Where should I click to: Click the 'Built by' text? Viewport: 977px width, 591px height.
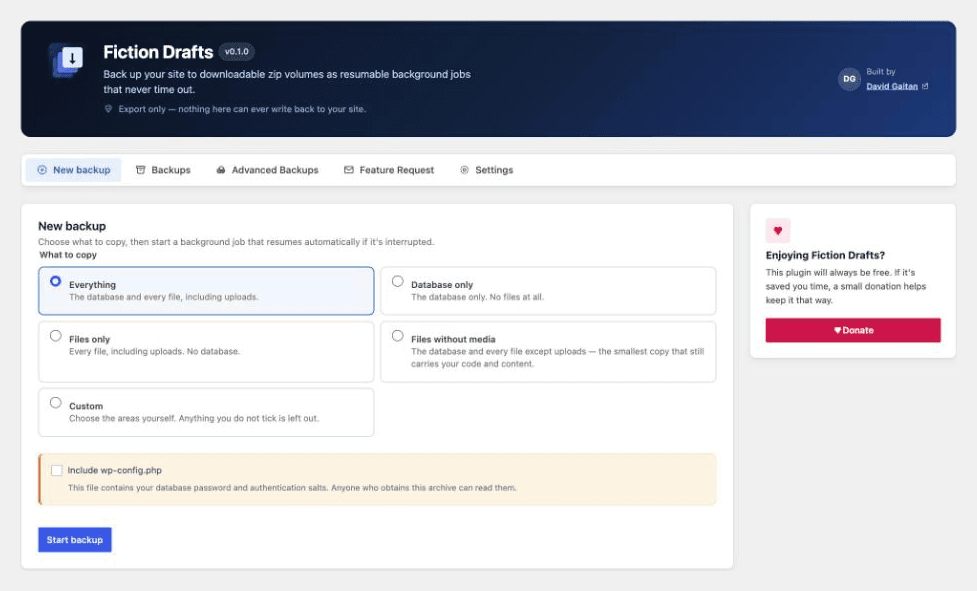pos(880,72)
